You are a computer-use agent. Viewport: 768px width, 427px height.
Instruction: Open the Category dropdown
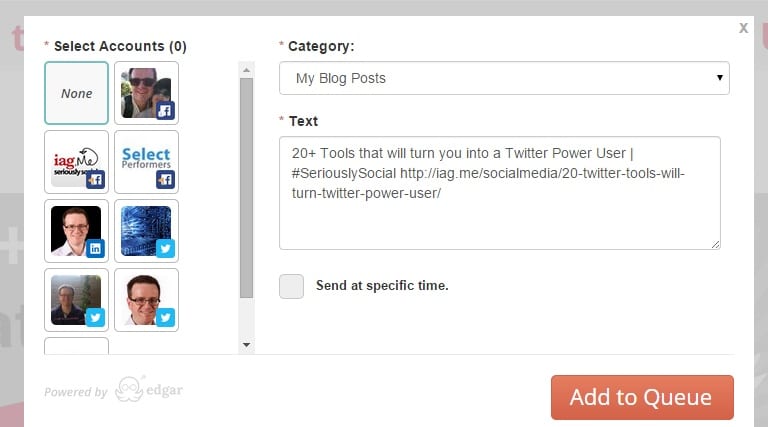coord(504,78)
